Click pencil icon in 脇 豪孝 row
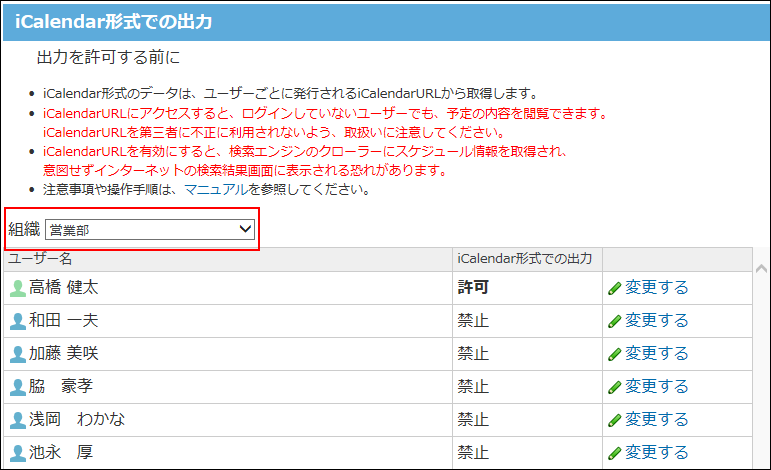Image resolution: width=771 pixels, height=470 pixels. tap(615, 387)
